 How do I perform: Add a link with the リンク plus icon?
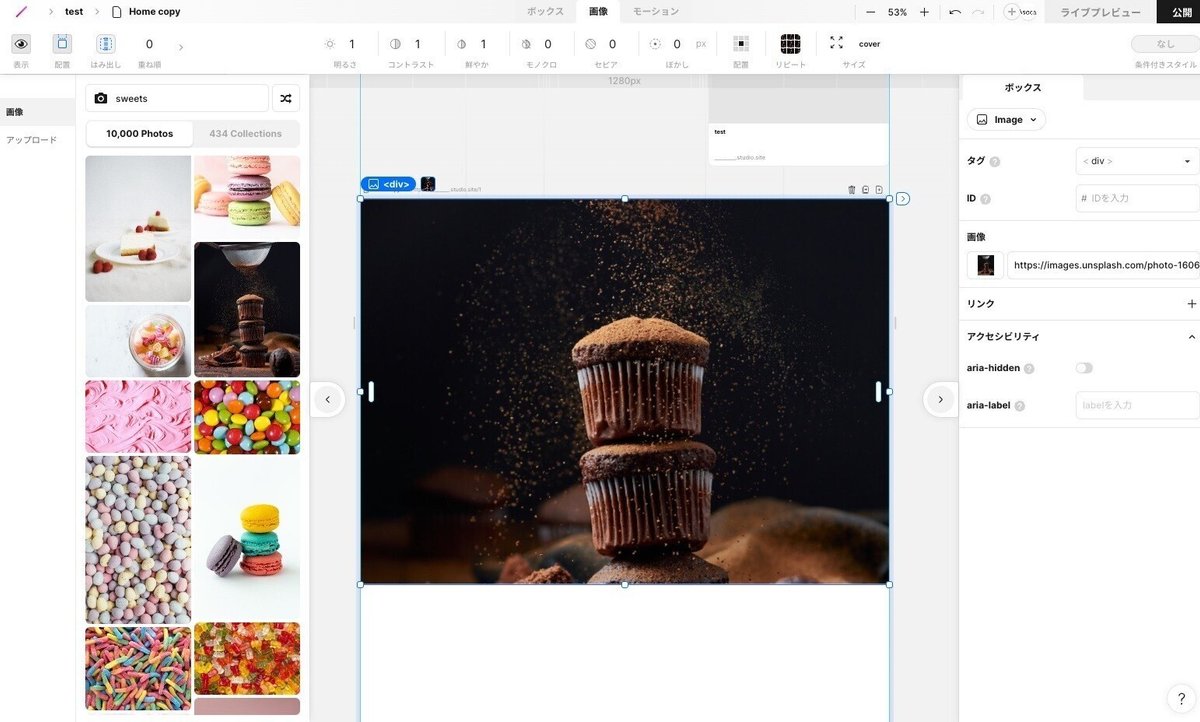point(1191,304)
